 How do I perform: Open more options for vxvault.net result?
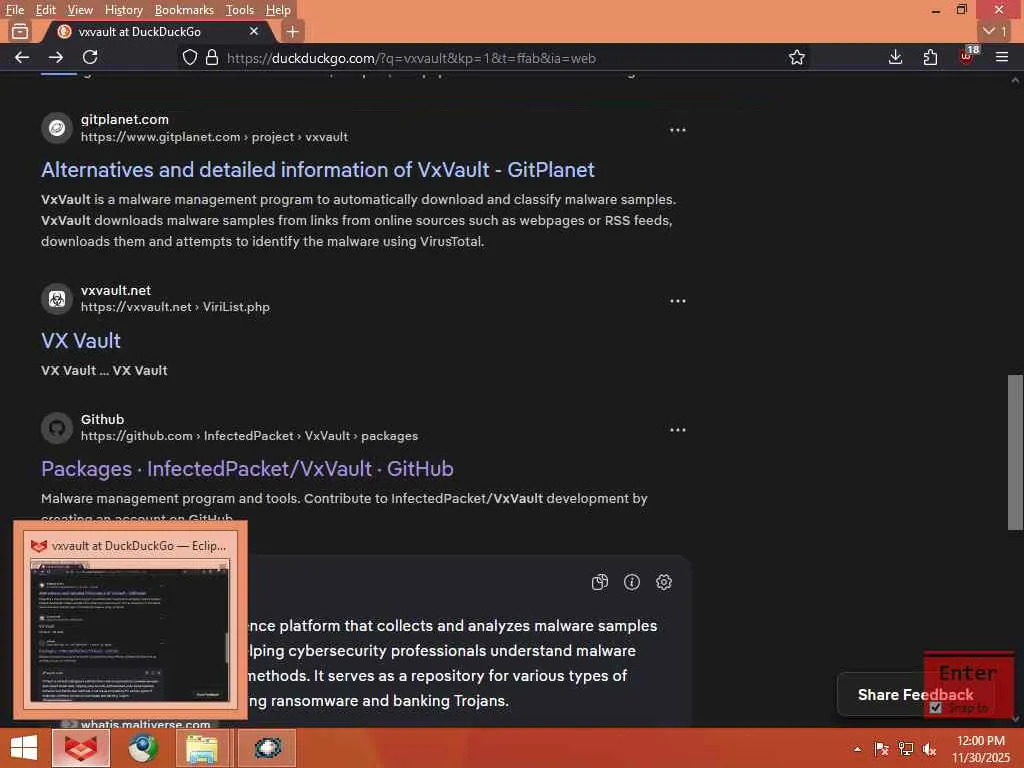(677, 301)
